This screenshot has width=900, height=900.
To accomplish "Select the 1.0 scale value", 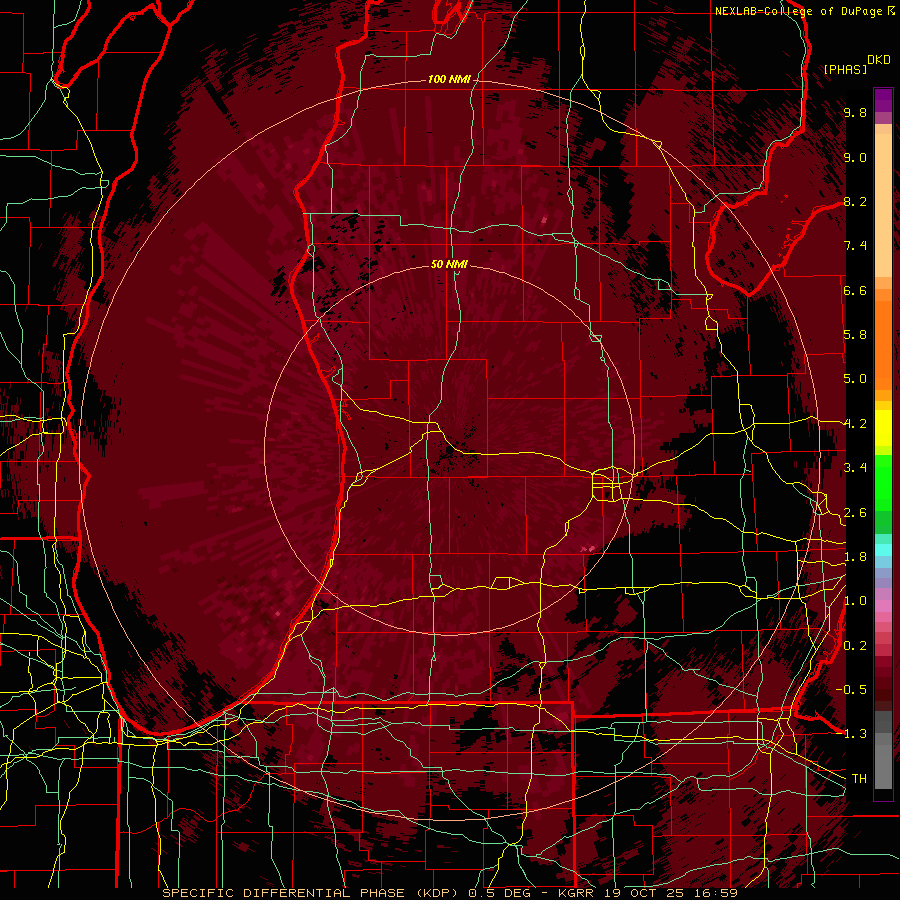I will click(855, 601).
